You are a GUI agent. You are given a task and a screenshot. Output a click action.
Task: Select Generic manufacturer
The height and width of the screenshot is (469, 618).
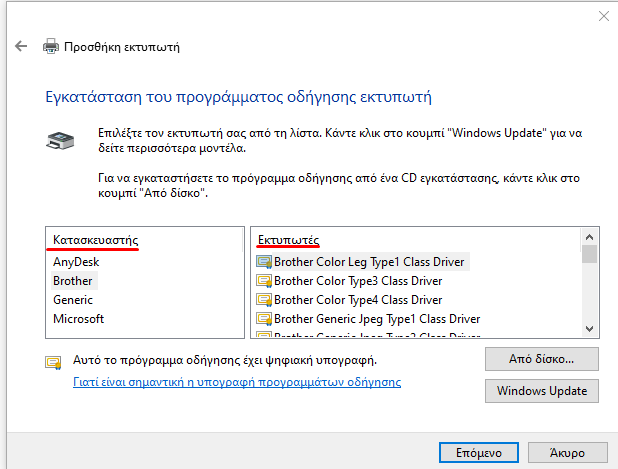[x=73, y=300]
